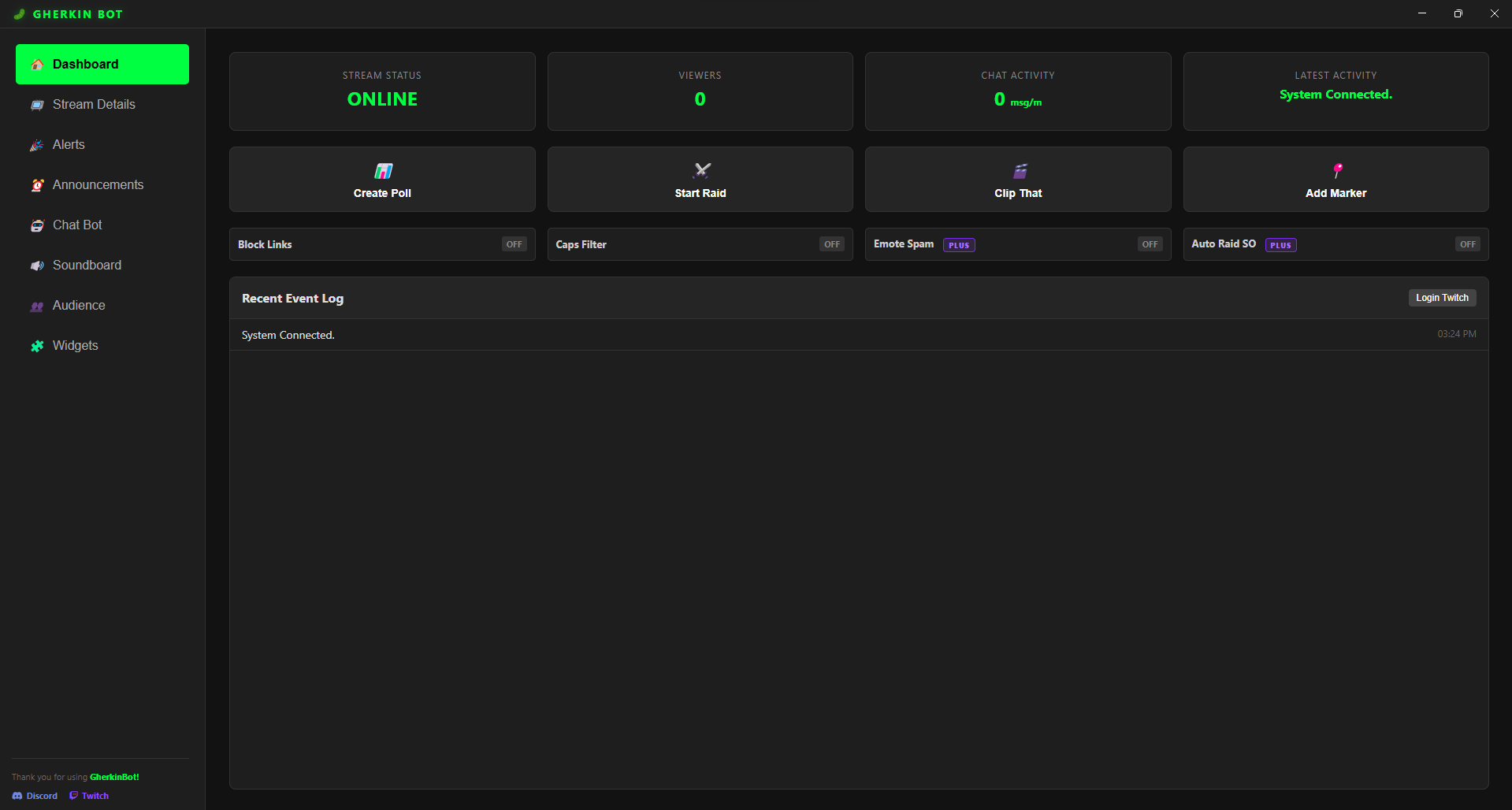Turn on Emote Spam protection

pyautogui.click(x=1150, y=244)
